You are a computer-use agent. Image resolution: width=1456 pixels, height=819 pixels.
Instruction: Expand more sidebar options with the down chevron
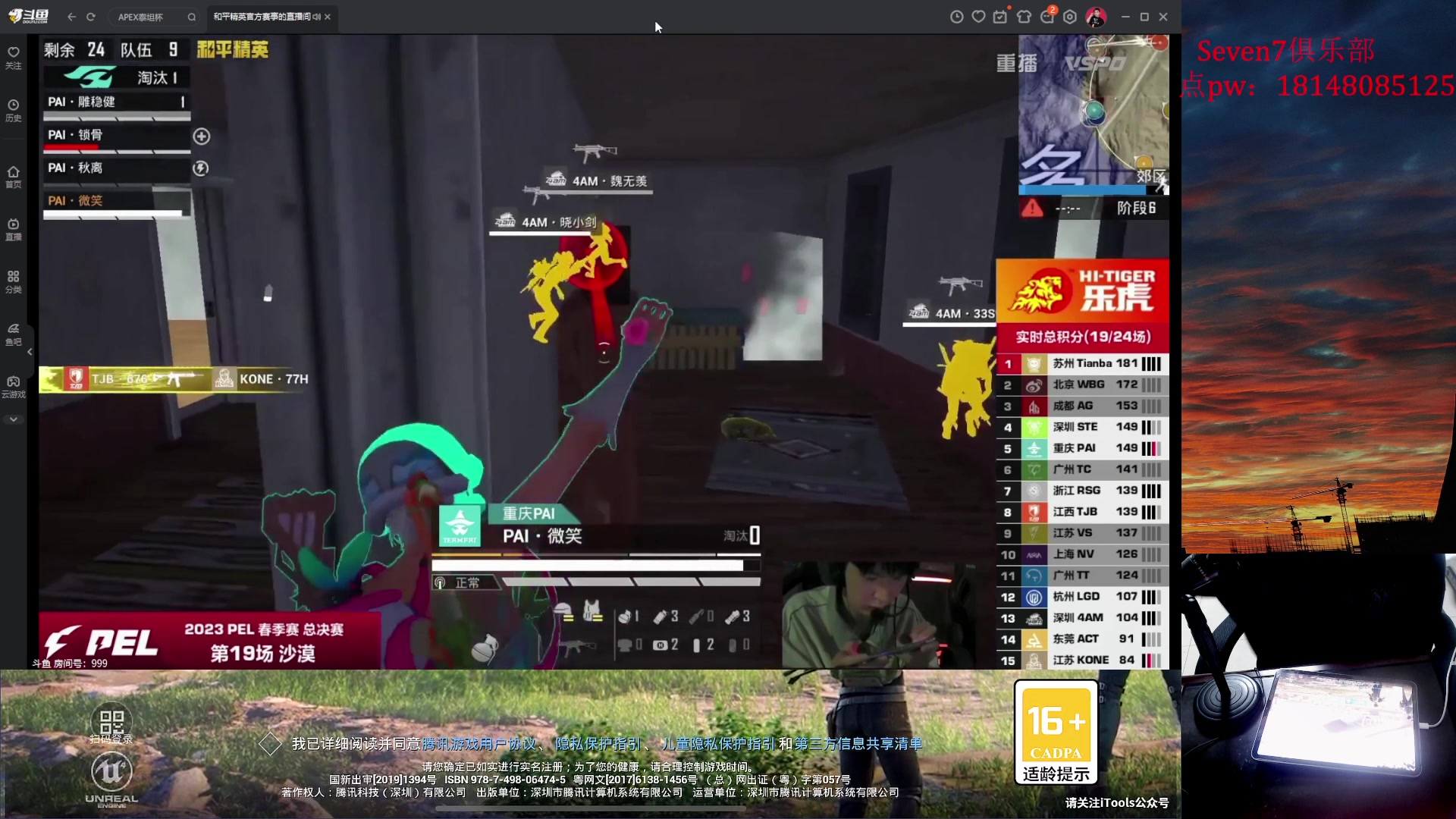tap(13, 419)
